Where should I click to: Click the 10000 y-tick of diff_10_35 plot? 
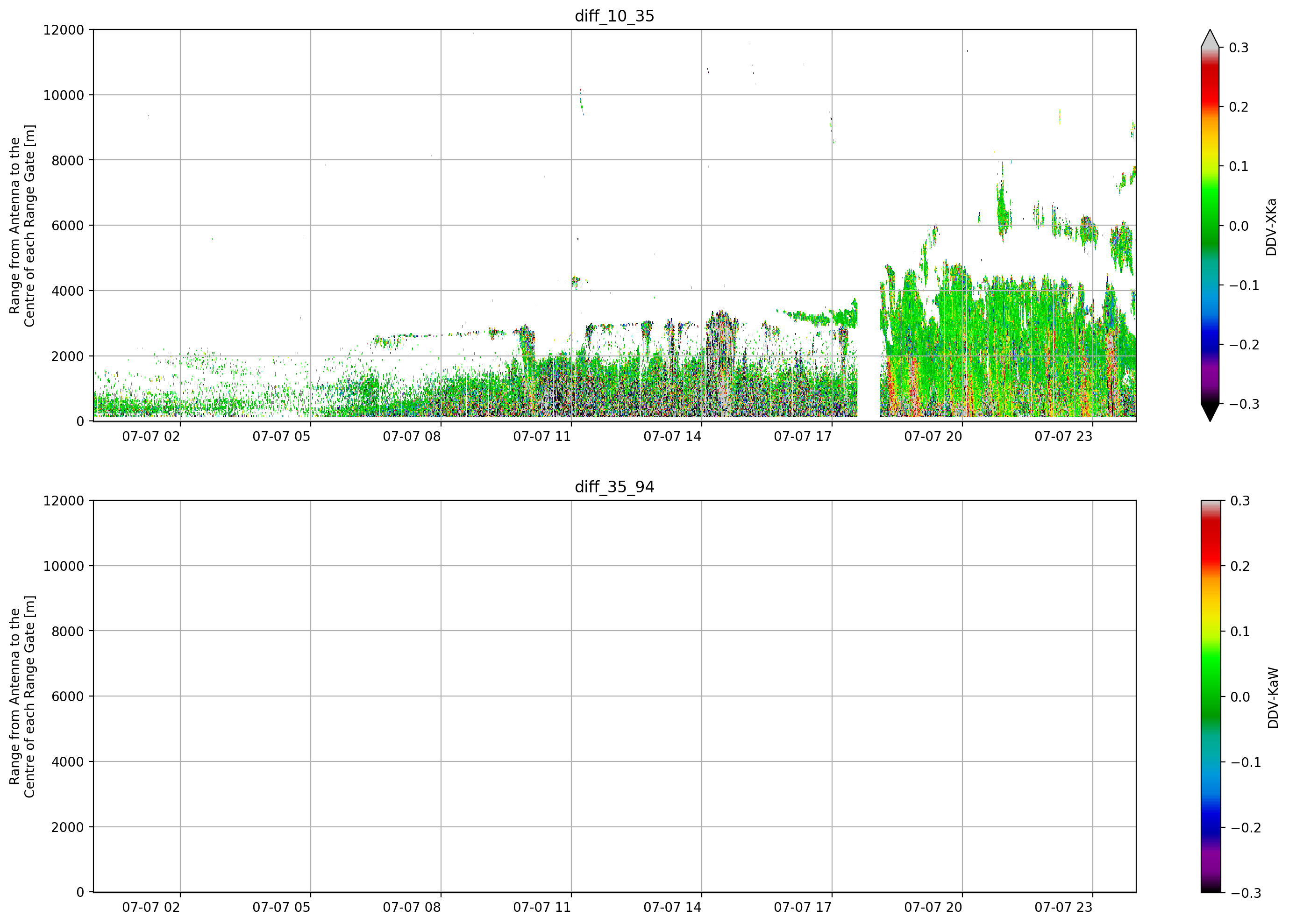(x=64, y=95)
